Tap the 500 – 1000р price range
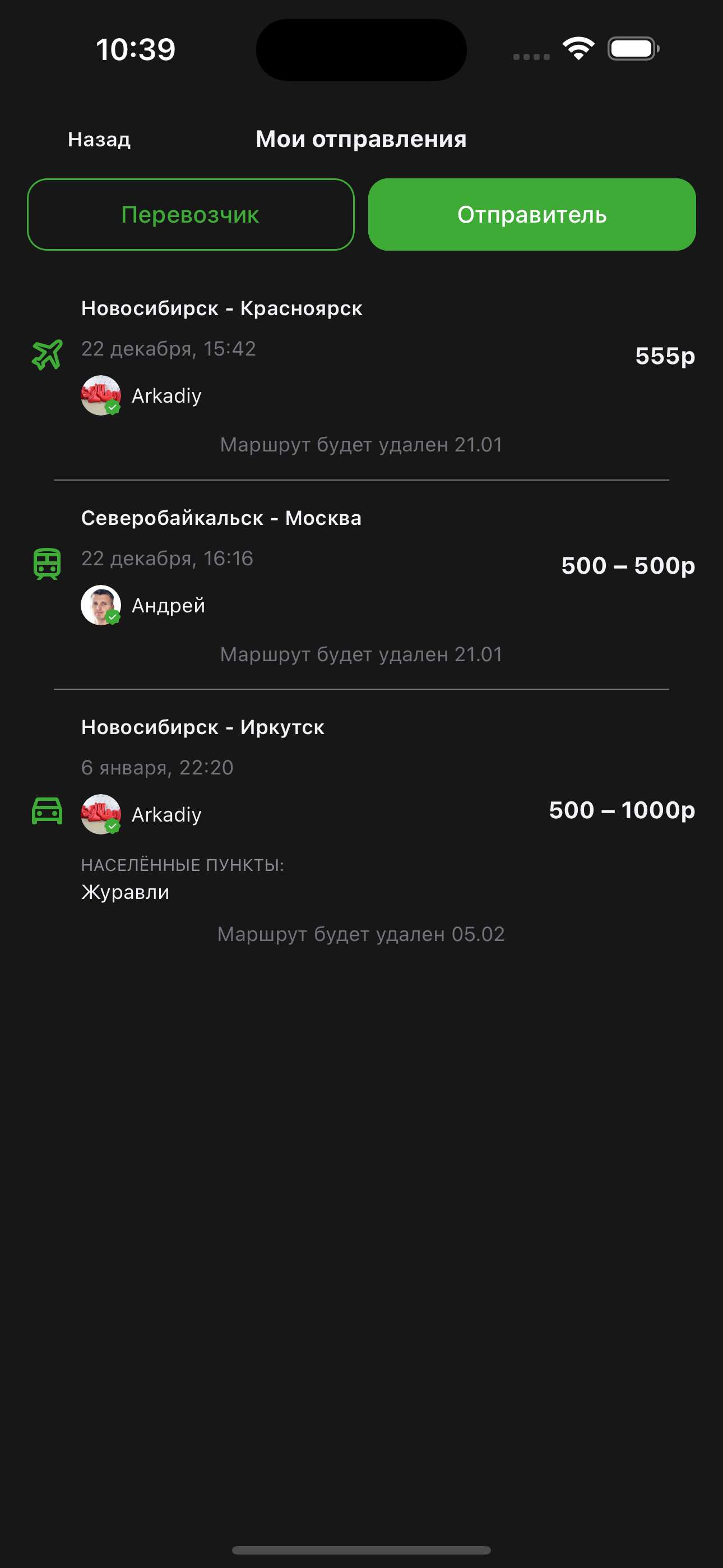Image resolution: width=723 pixels, height=1568 pixels. click(622, 810)
